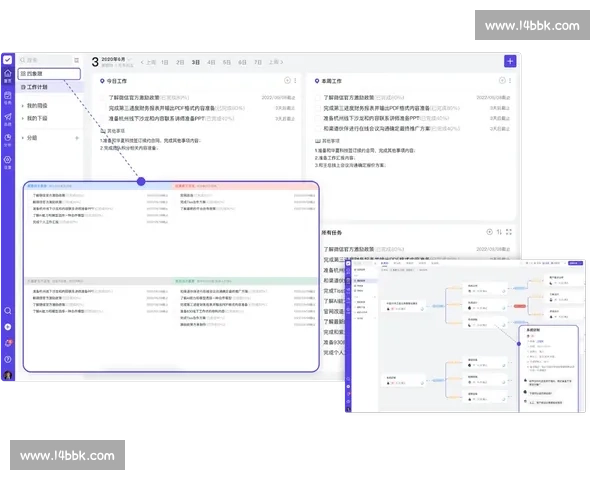This screenshot has width=600, height=480.
Task: Check the 准备杭州线下沙龙 task in 今日工作
Action: (x=103, y=118)
